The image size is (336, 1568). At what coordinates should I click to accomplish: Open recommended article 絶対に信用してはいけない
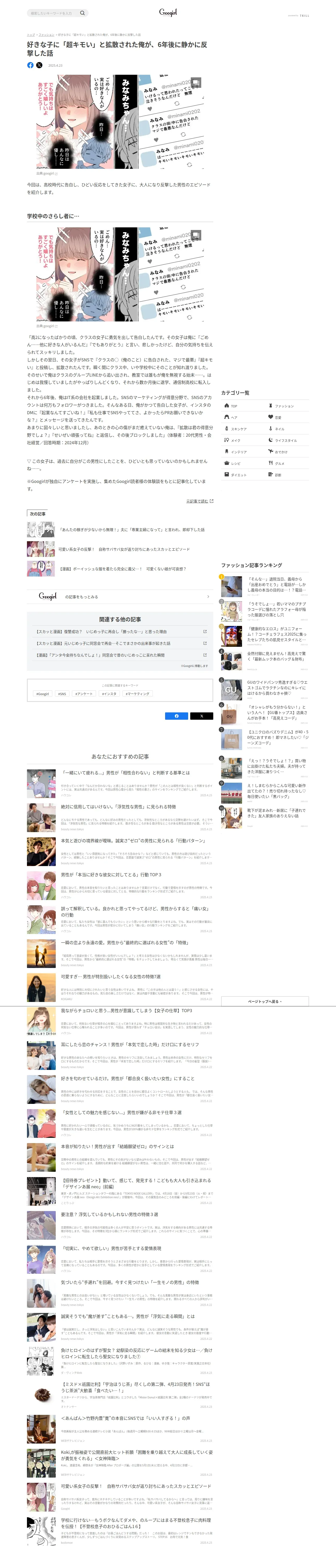coord(118,806)
